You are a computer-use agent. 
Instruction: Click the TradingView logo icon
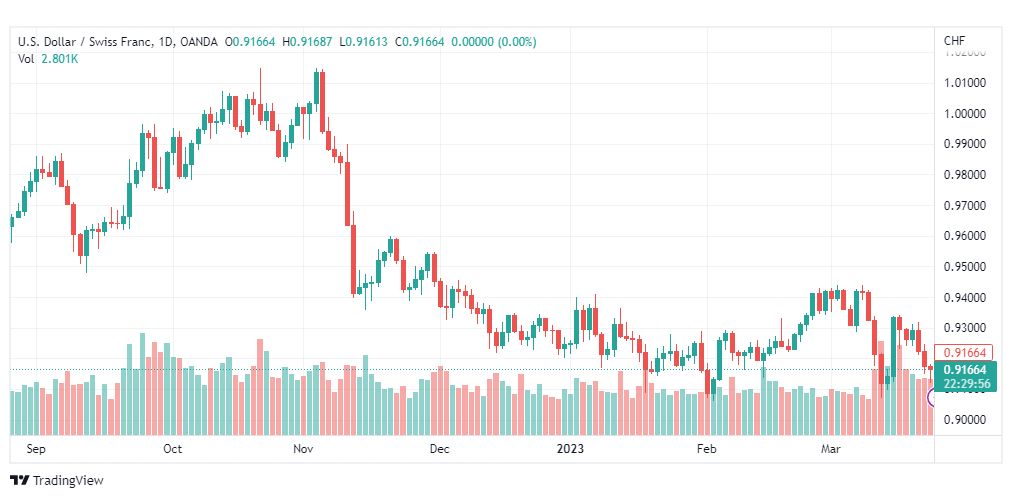coord(20,481)
